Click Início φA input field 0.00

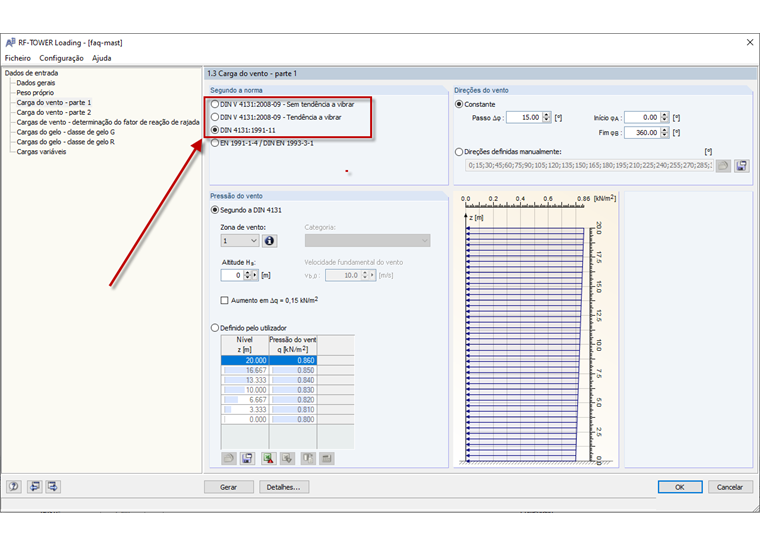[x=642, y=117]
